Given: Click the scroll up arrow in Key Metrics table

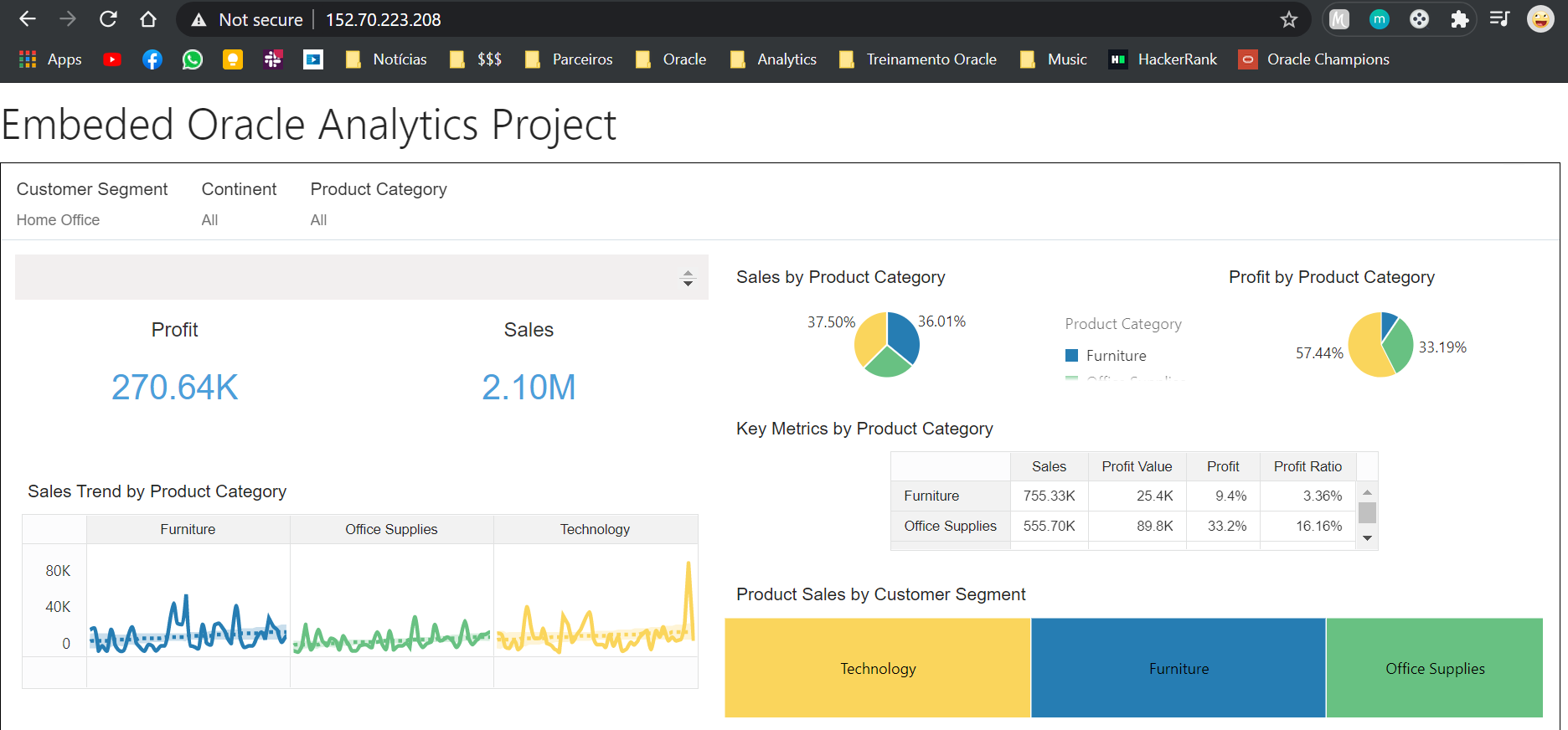Looking at the screenshot, I should point(1368,492).
